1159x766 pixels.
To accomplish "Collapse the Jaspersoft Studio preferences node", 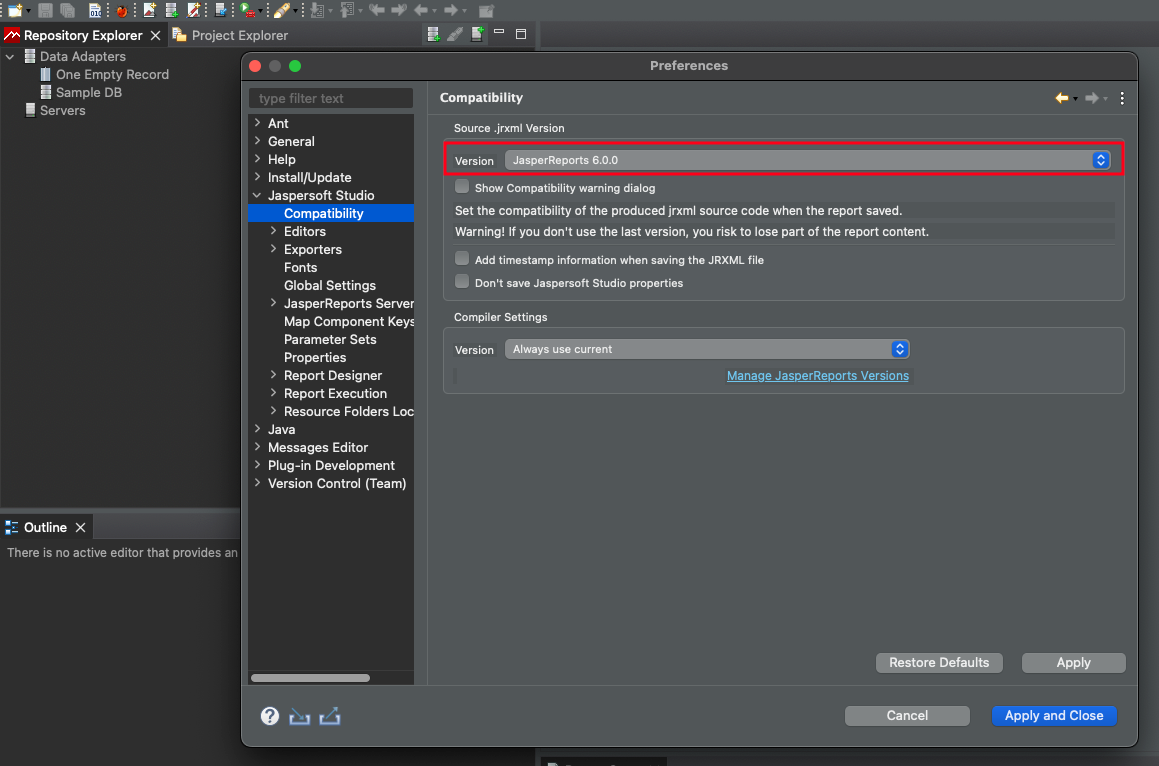I will (257, 195).
